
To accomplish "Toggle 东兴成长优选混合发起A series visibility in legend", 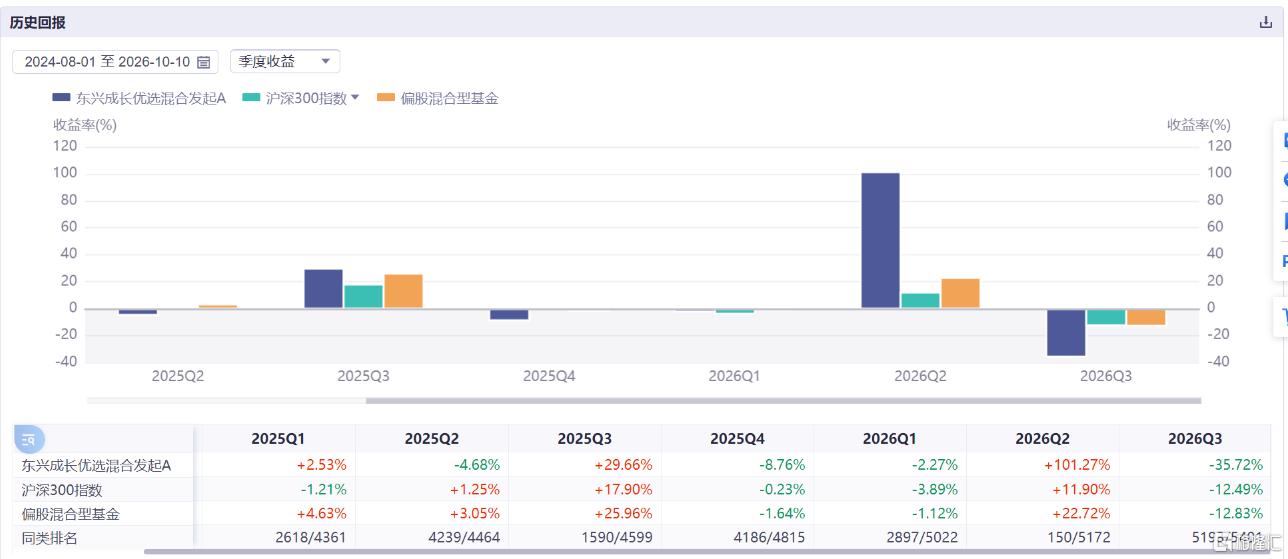I will [150, 98].
